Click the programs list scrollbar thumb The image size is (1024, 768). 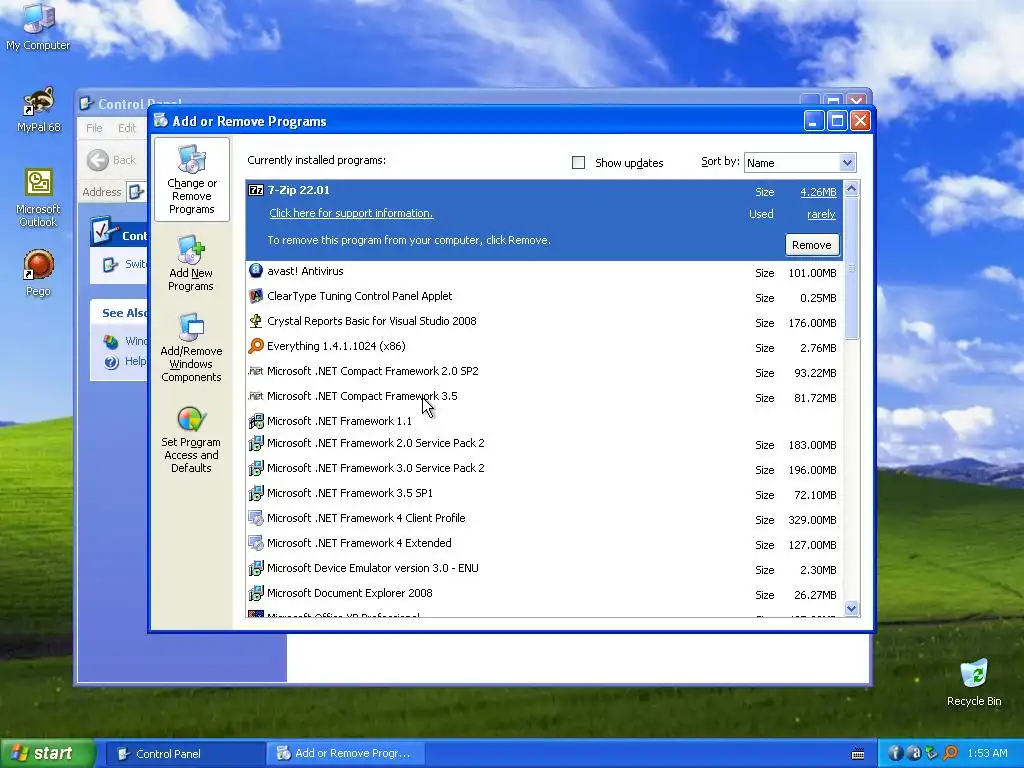(851, 268)
